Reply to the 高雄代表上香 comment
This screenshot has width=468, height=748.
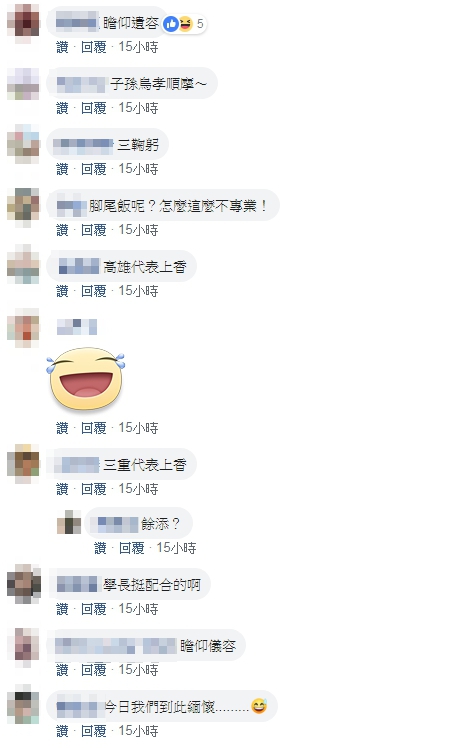point(94,291)
